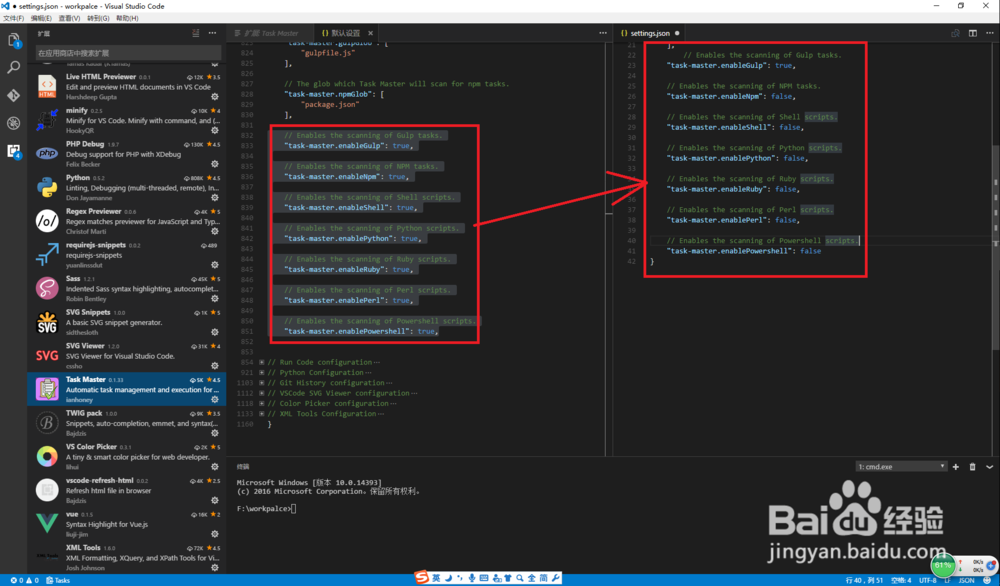This screenshot has height=586, width=1000.
Task: Open the Extensions view icon in activity bar
Action: (x=13, y=151)
